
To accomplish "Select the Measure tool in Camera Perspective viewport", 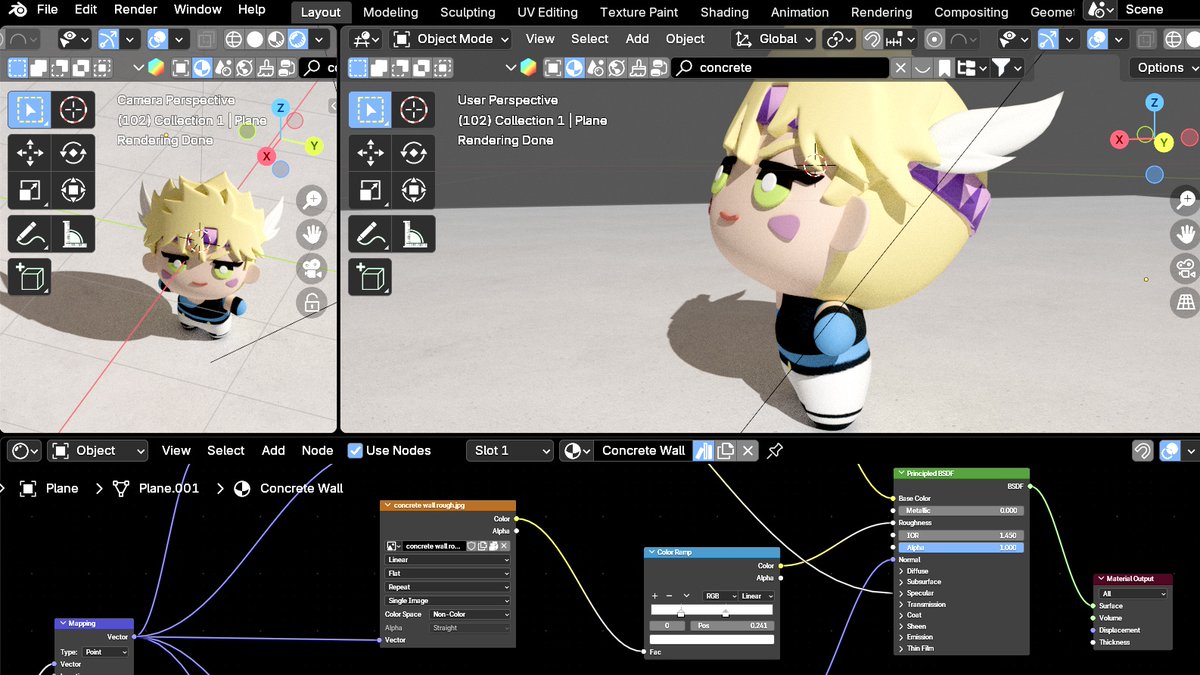I will pos(73,234).
